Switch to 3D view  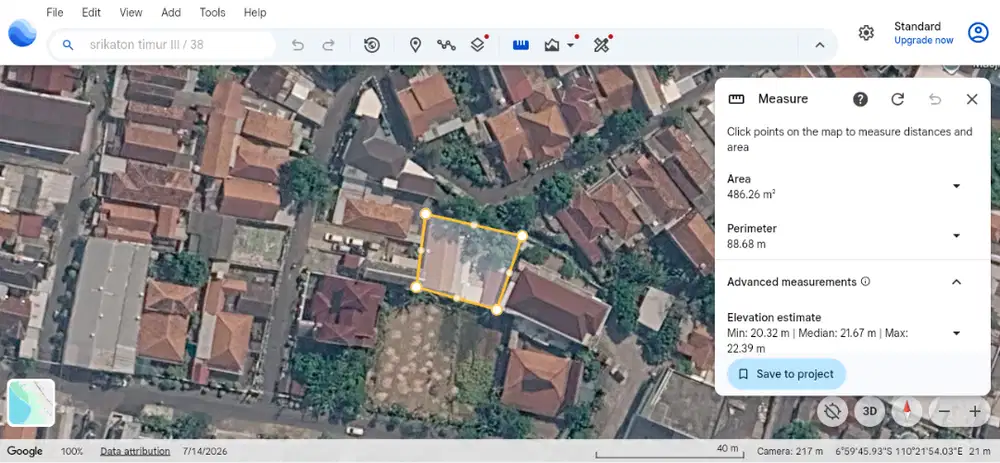click(869, 411)
